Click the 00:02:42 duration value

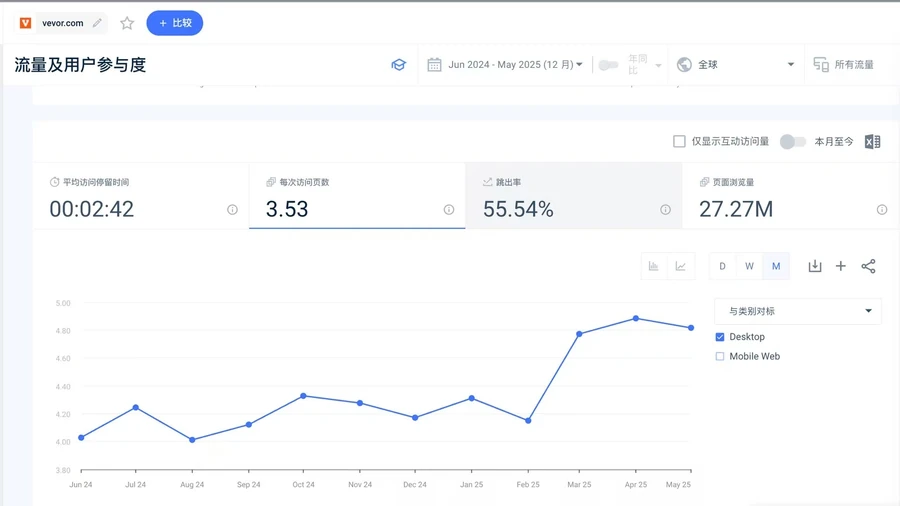[92, 209]
